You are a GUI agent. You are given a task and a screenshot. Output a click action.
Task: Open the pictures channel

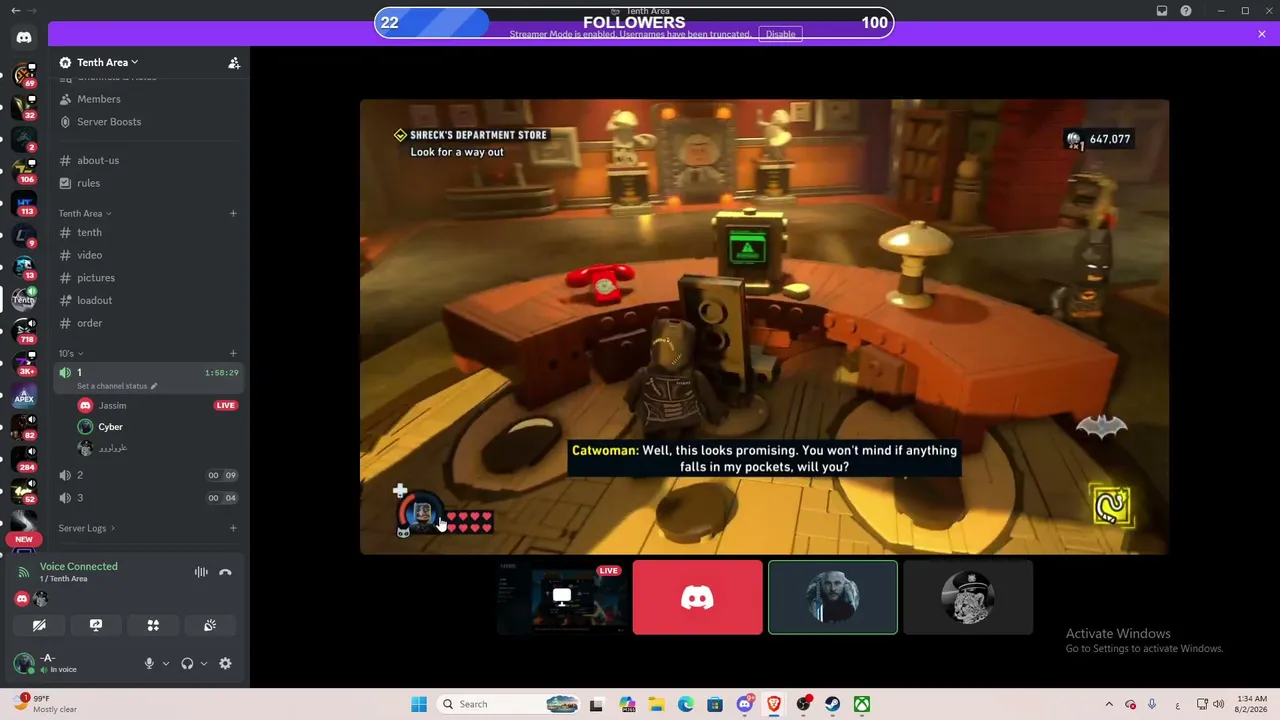tap(149, 278)
